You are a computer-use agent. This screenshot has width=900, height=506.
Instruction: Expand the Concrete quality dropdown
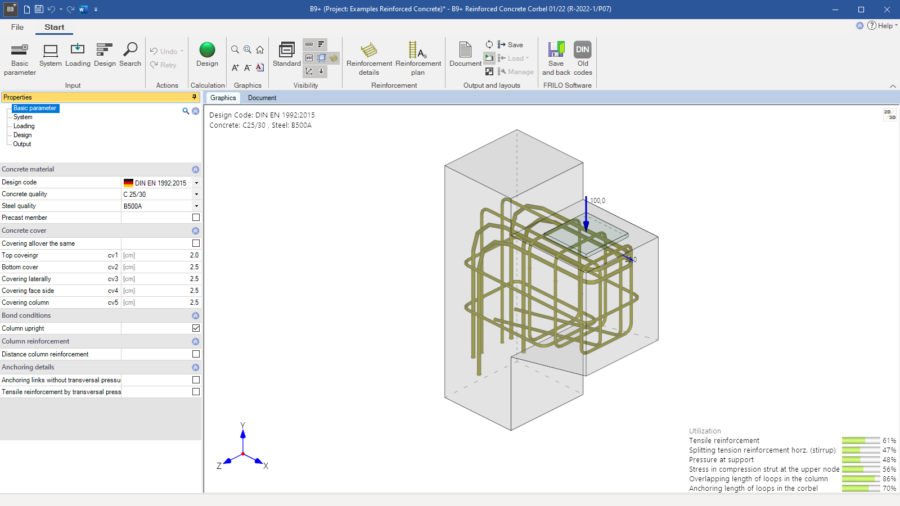[x=196, y=195]
